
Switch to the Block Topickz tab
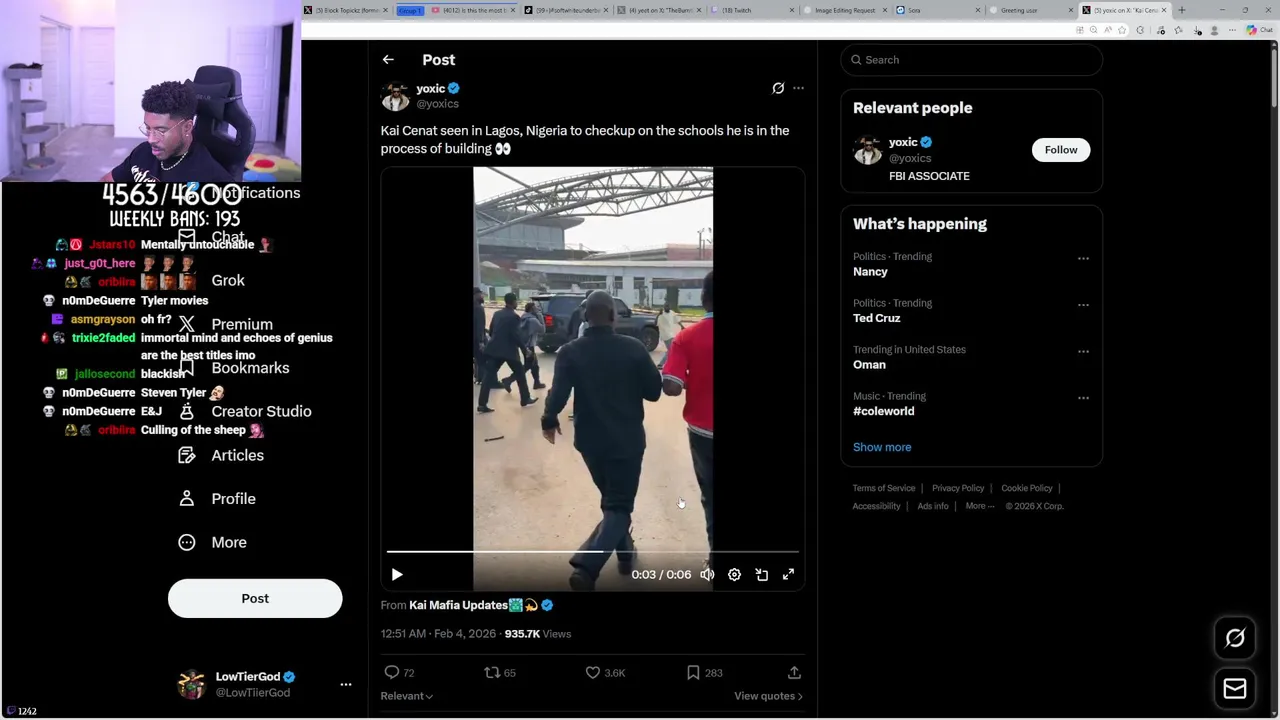[347, 10]
